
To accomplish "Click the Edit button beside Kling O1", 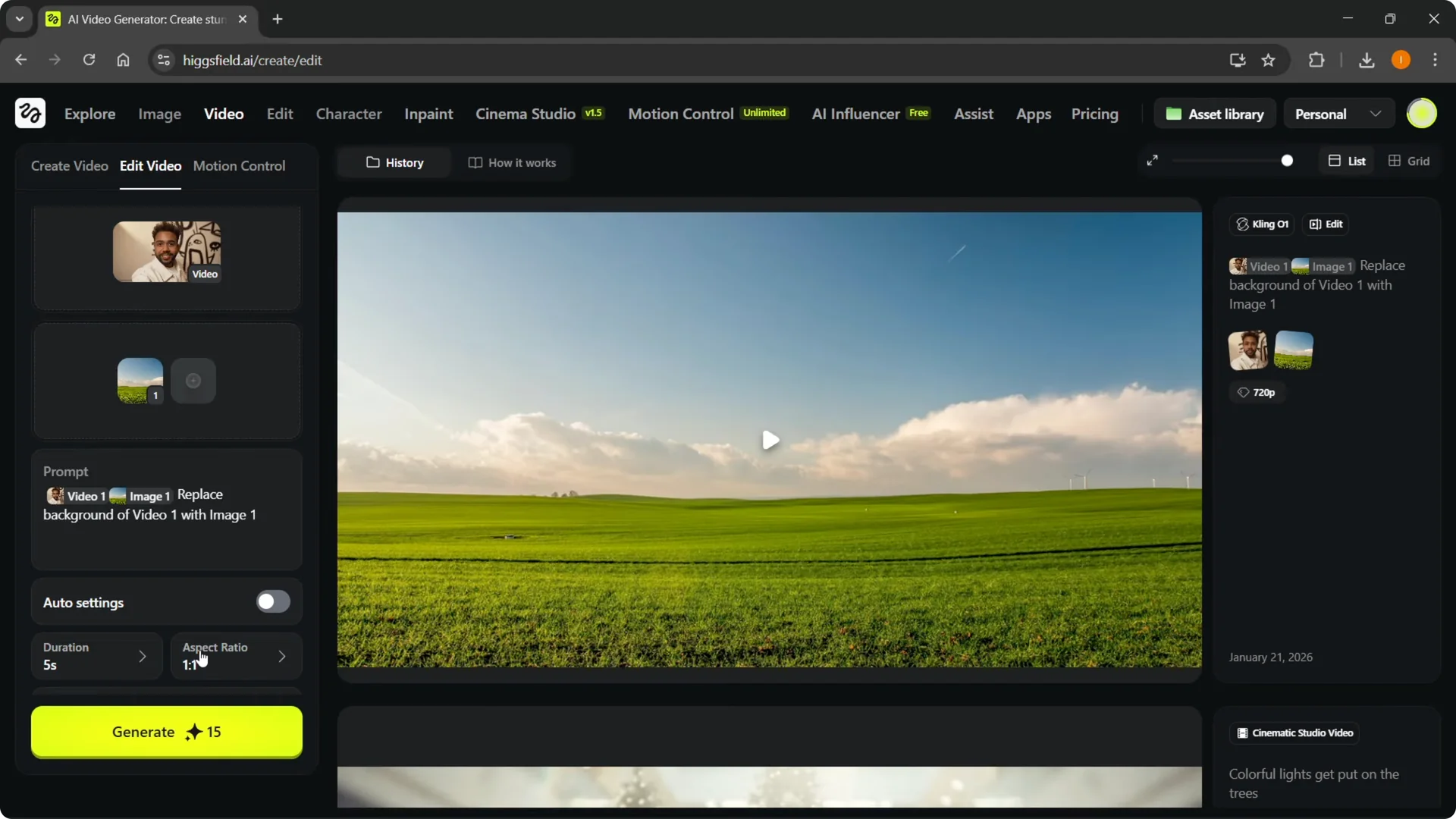I will coord(1326,224).
